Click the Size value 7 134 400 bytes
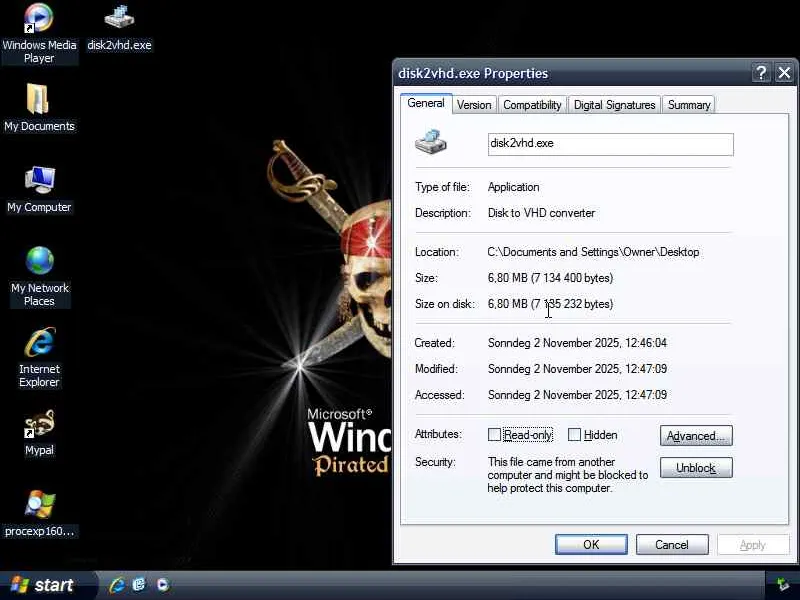The width and height of the screenshot is (800, 600). (551, 278)
